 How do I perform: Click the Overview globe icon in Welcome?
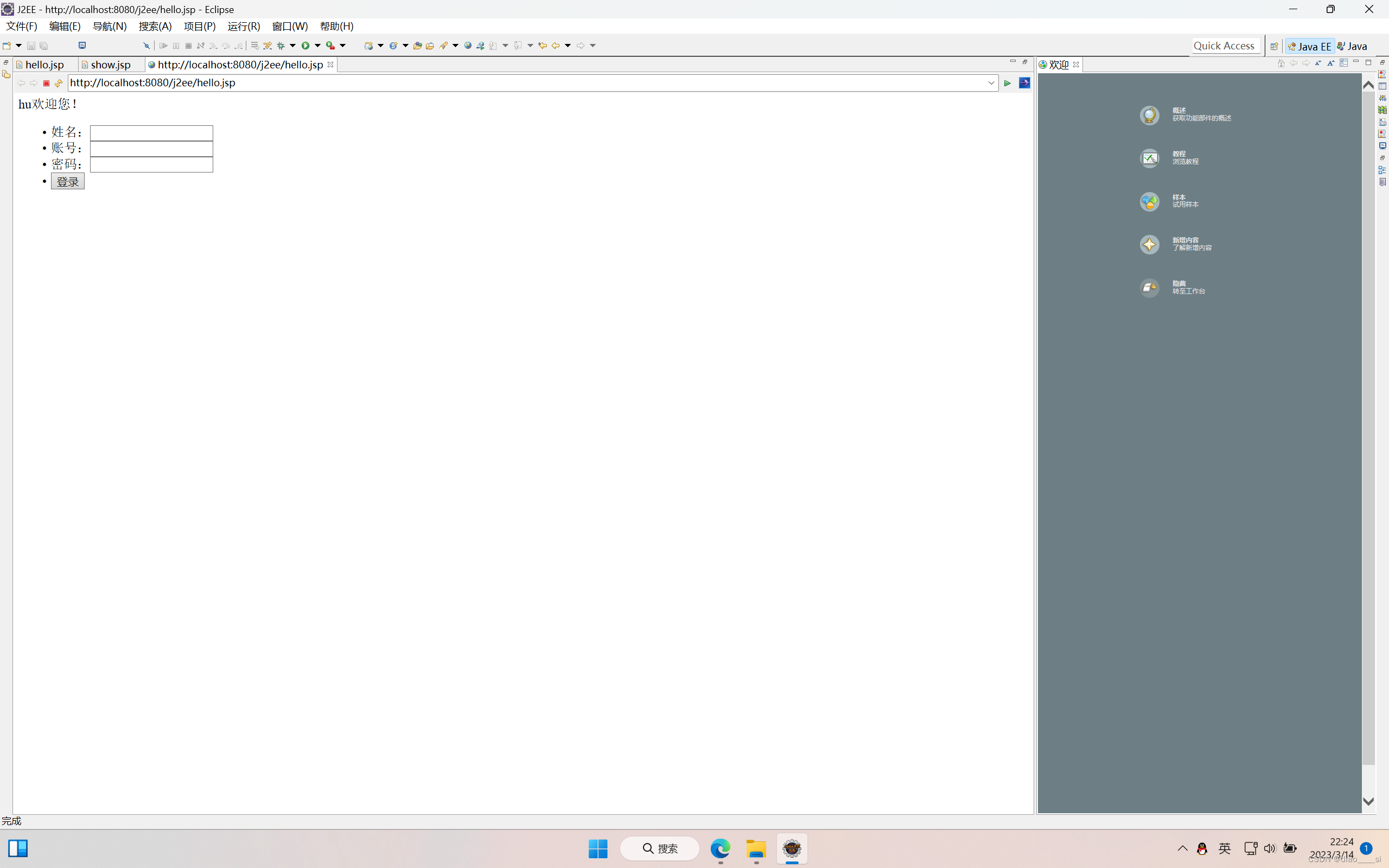[1149, 115]
